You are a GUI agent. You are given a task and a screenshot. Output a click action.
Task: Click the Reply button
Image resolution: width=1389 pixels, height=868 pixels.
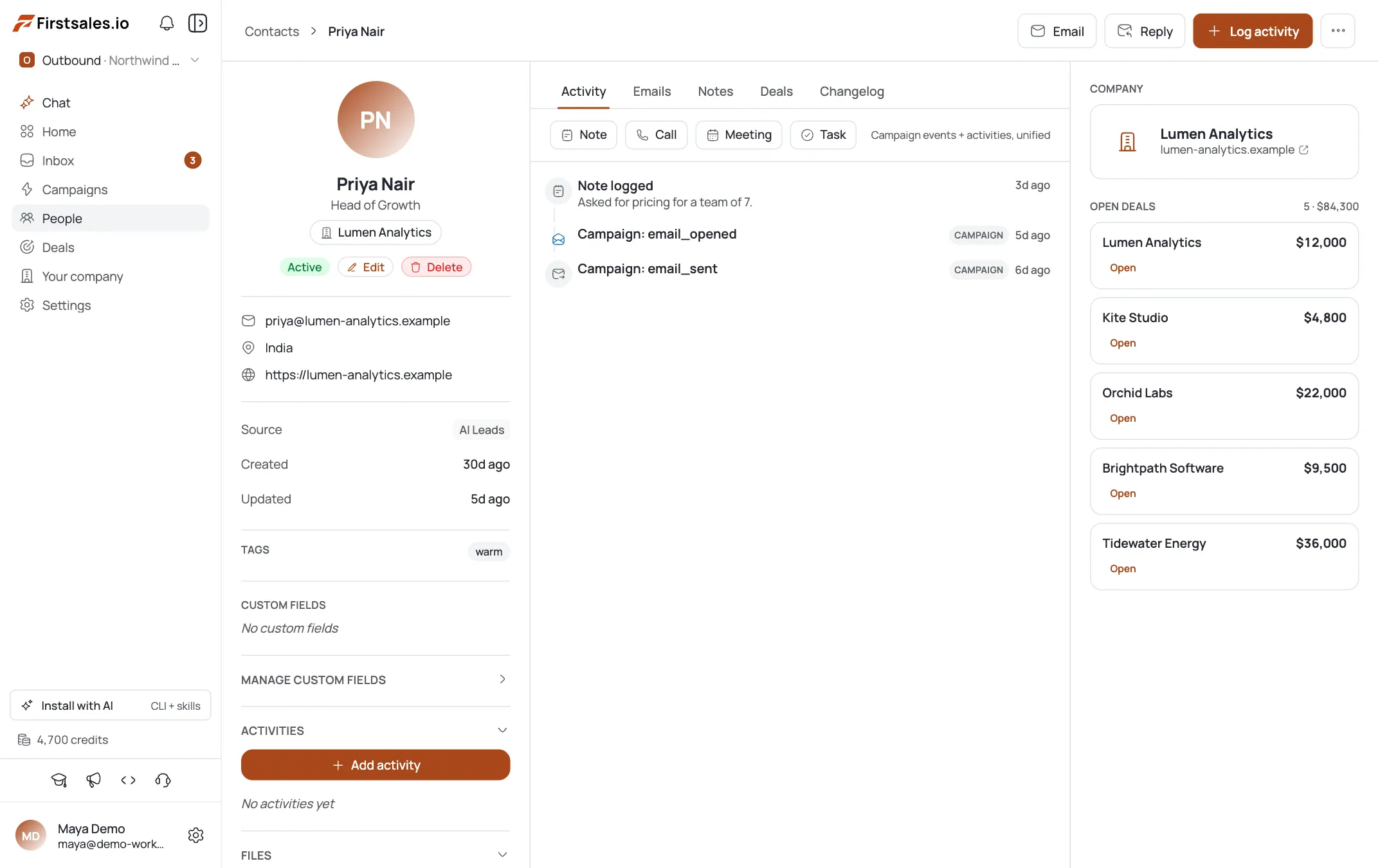coord(1145,31)
